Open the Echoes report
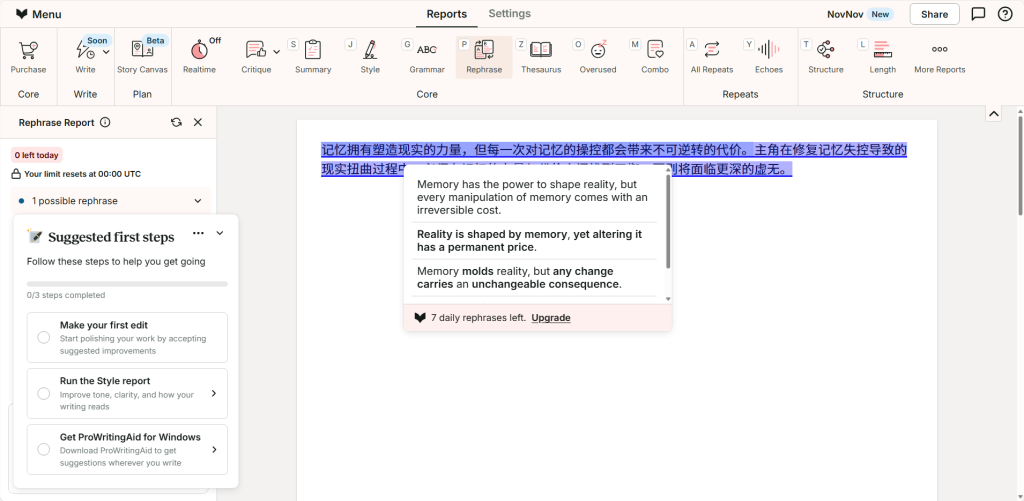Screen dimensions: 1024x501 point(768,56)
